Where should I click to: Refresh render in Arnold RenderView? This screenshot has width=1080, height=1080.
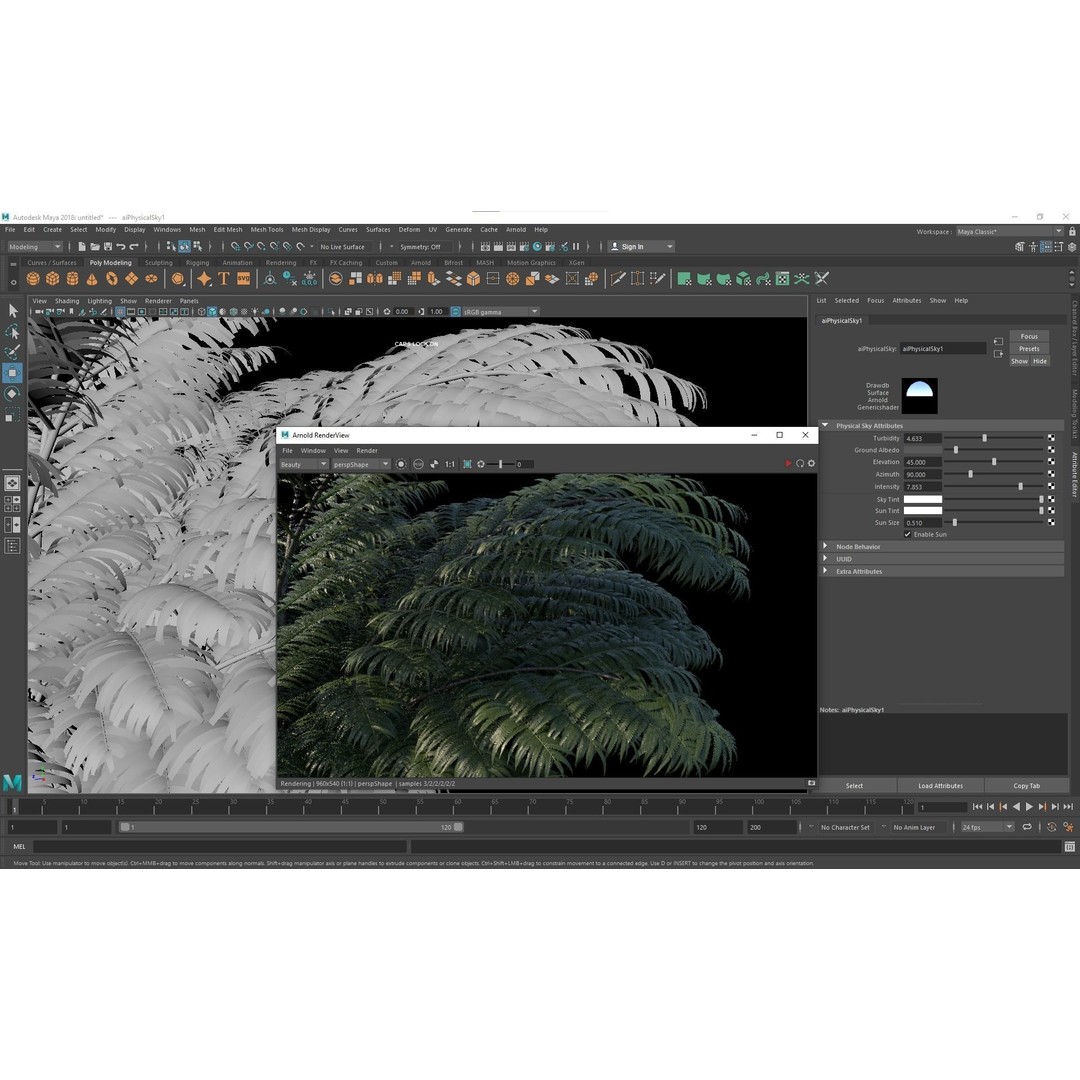[x=800, y=464]
